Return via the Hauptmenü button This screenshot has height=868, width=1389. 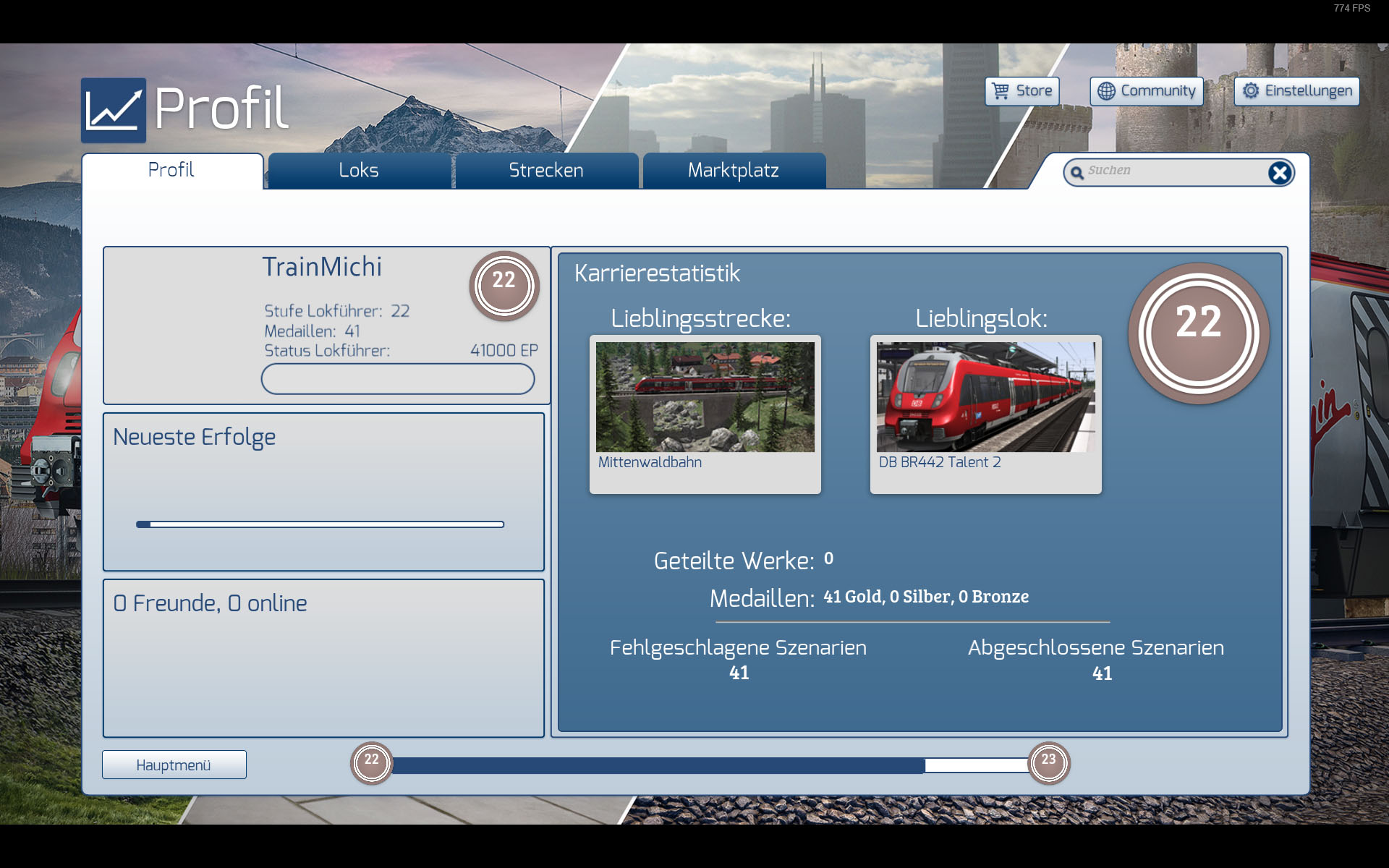coord(174,765)
